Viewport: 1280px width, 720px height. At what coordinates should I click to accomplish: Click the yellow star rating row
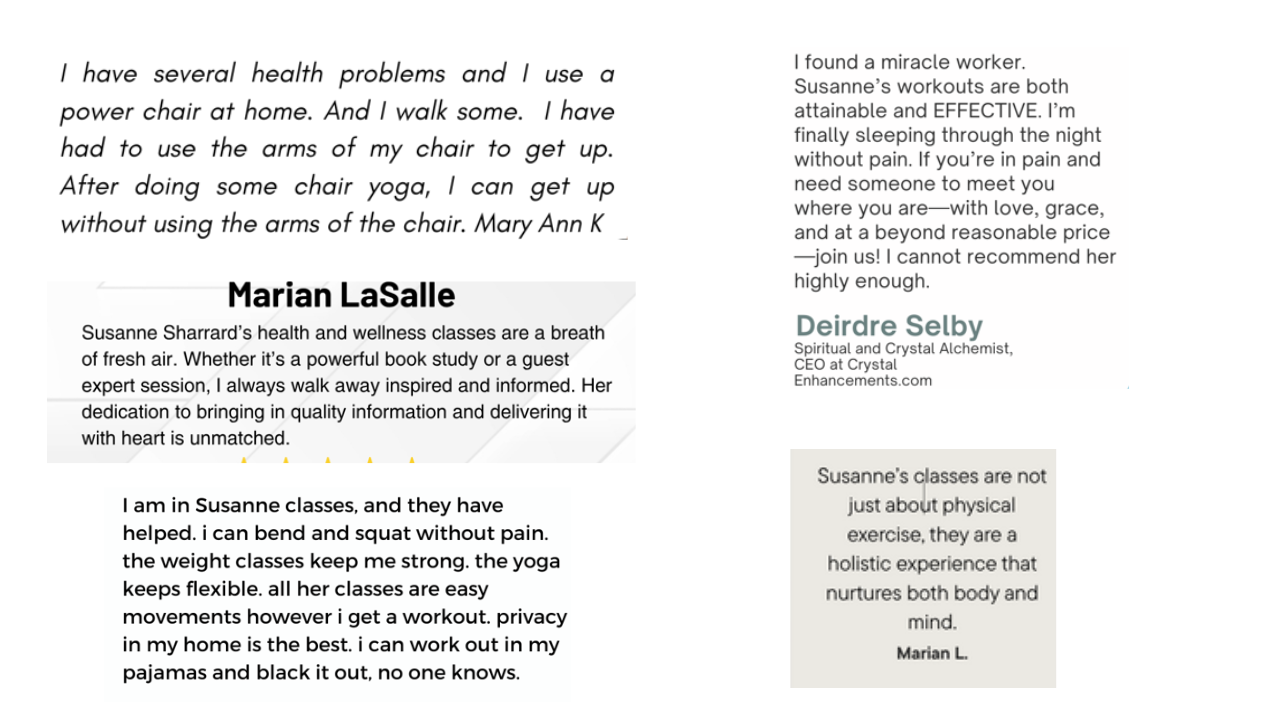(x=327, y=460)
